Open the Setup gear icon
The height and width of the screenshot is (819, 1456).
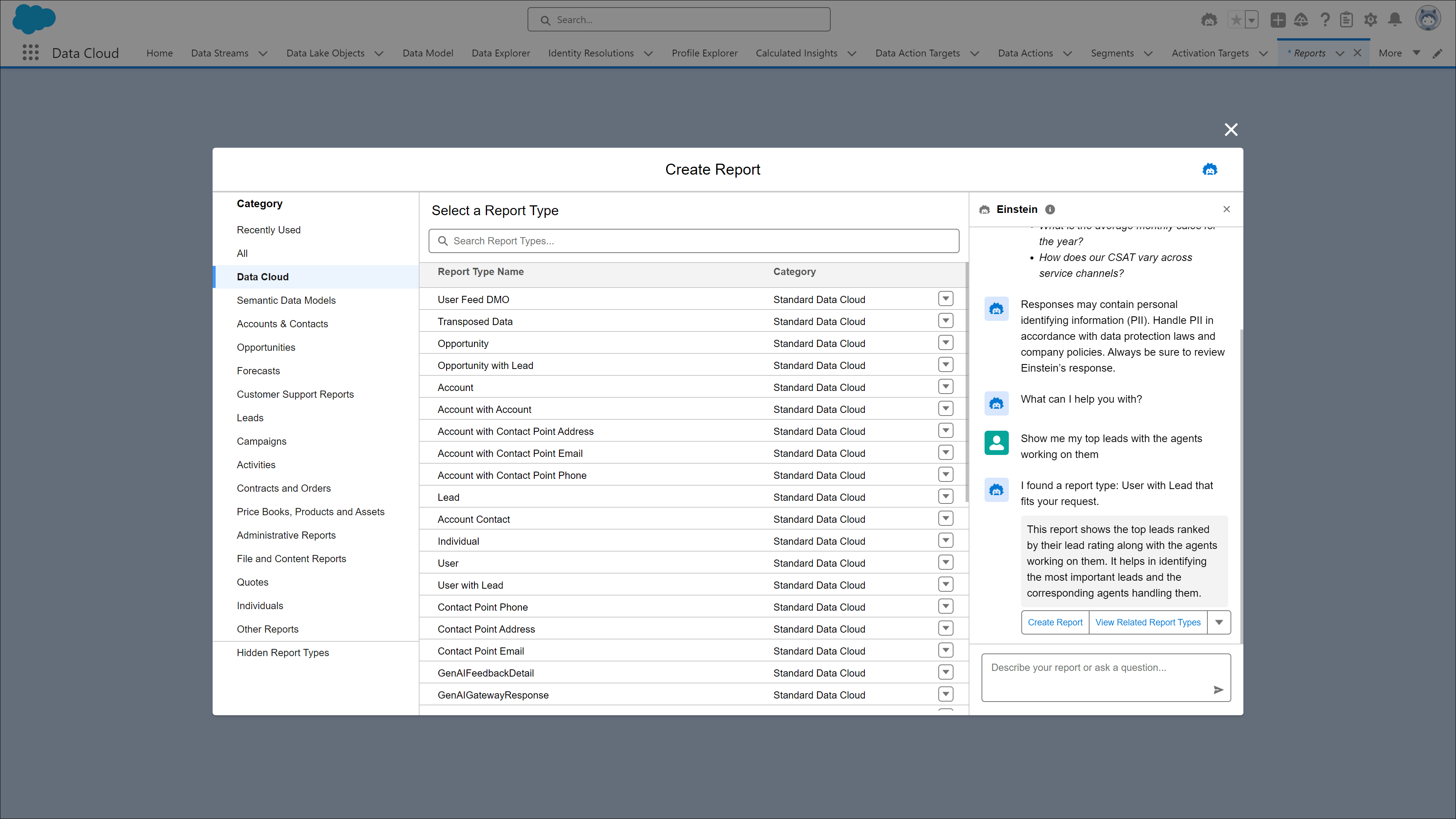(x=1370, y=20)
